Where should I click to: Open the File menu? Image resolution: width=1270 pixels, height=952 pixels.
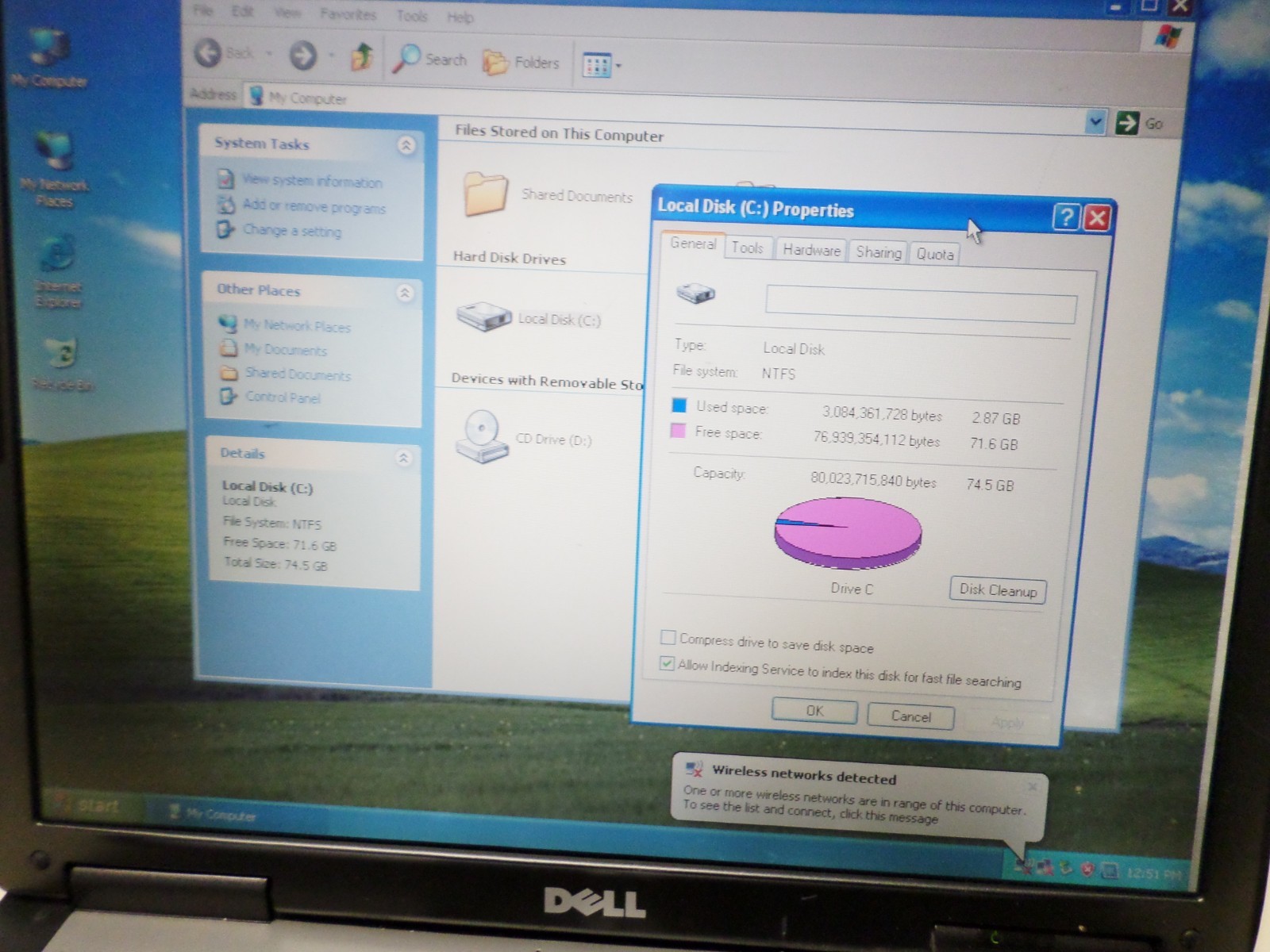[203, 10]
